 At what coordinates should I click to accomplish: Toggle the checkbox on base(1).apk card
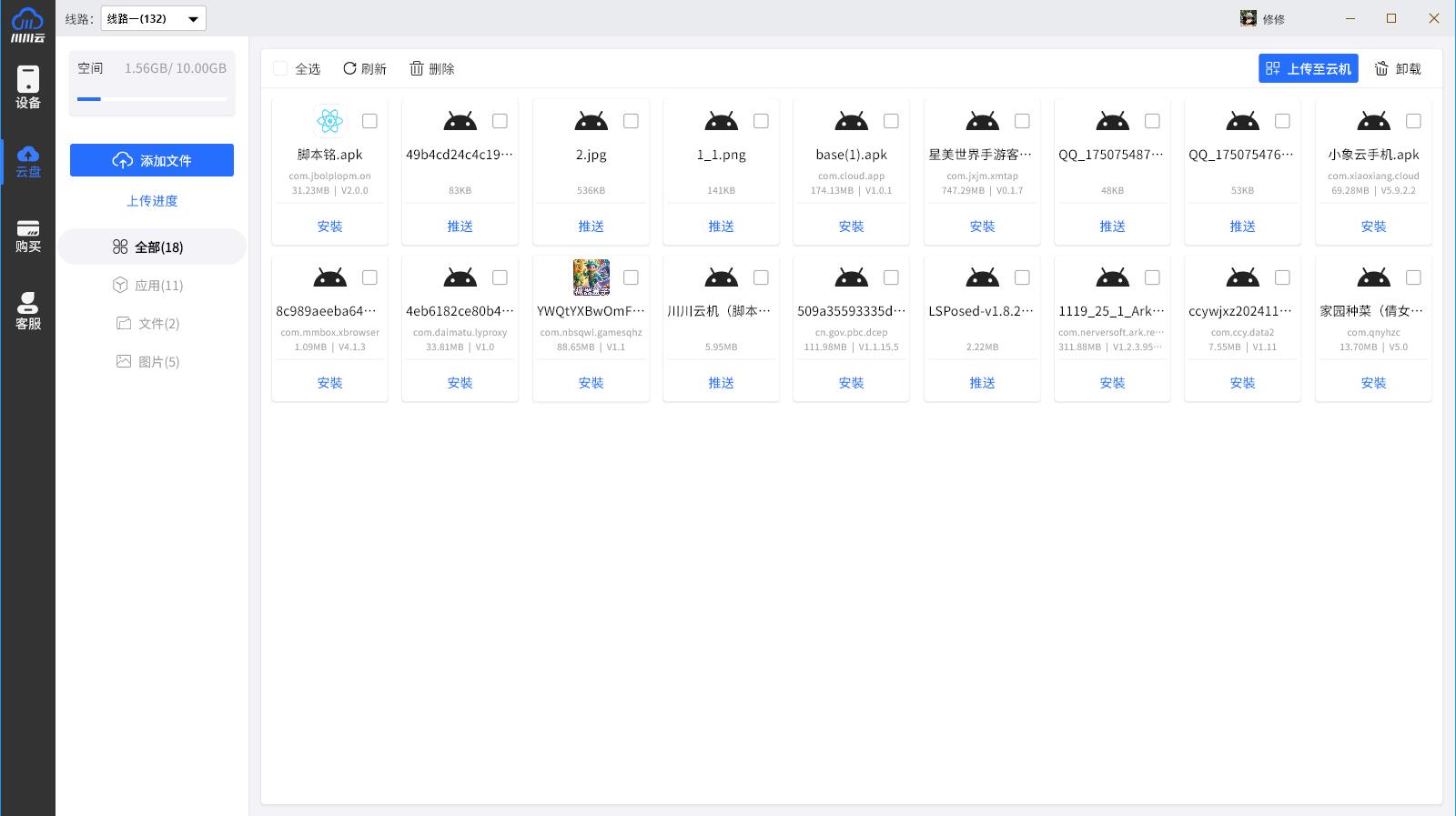click(891, 121)
